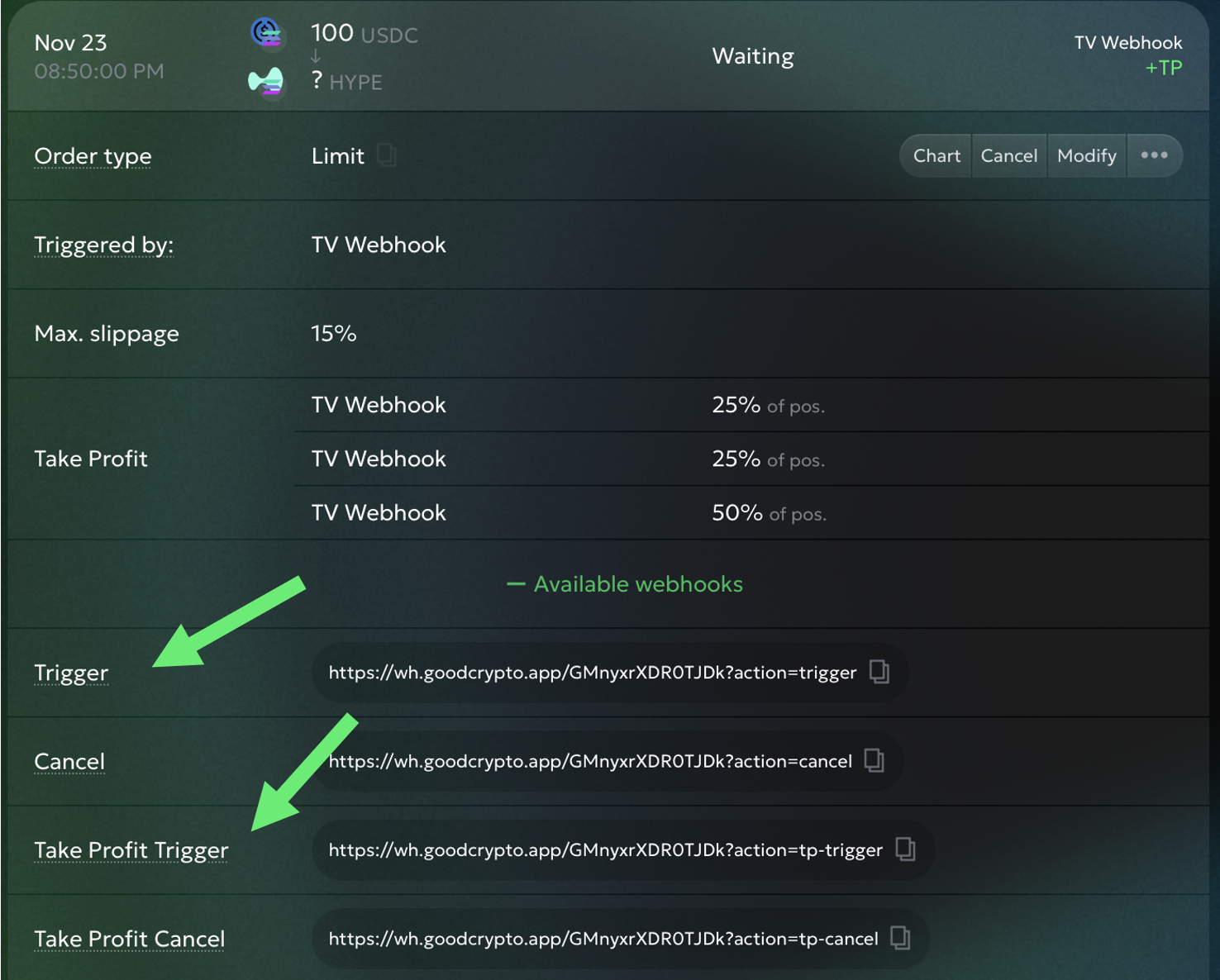1220x980 pixels.
Task: Click the Order type label
Action: pos(93,156)
